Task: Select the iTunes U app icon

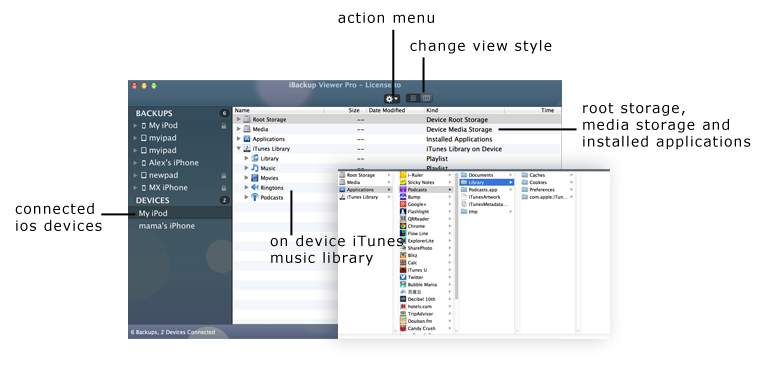Action: click(x=403, y=270)
